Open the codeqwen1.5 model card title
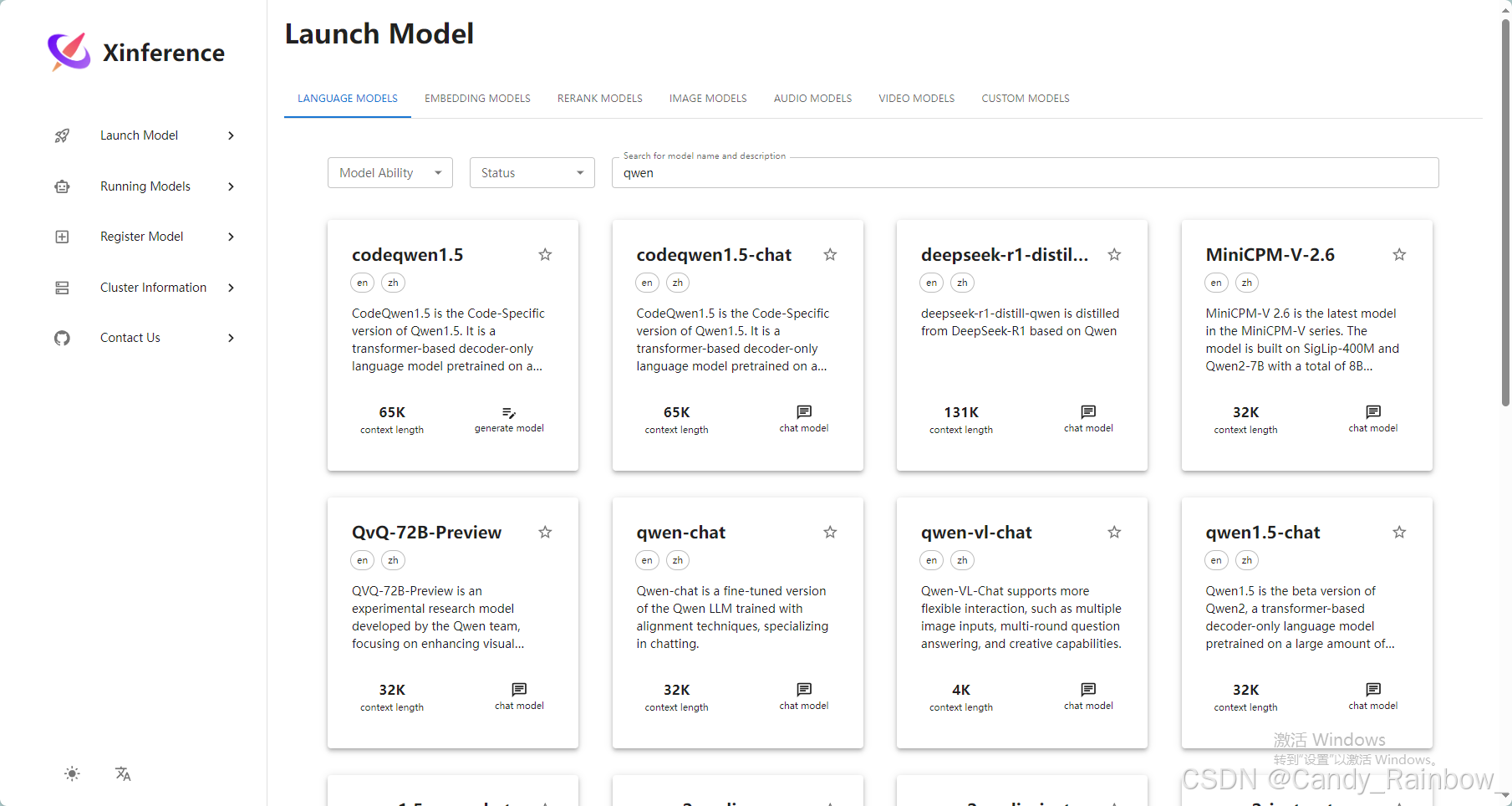 pyautogui.click(x=407, y=255)
